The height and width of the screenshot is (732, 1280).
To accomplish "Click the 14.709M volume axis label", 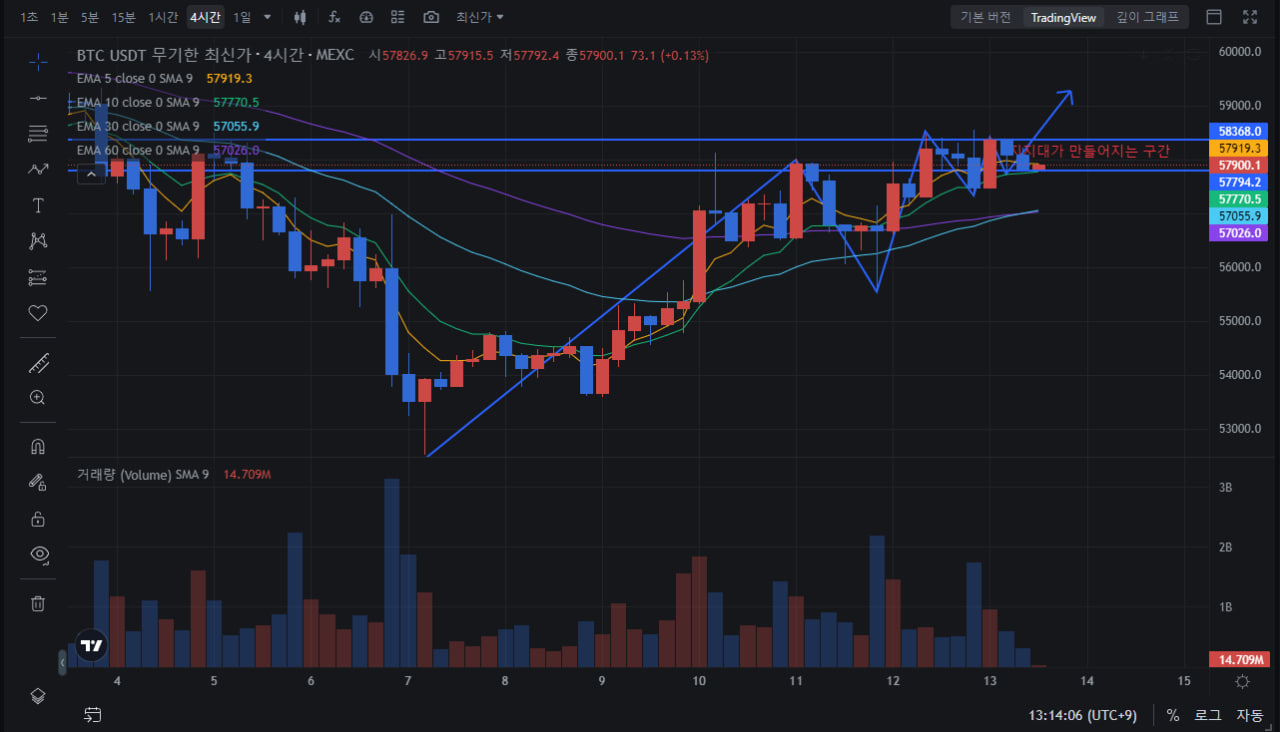I will 1239,659.
